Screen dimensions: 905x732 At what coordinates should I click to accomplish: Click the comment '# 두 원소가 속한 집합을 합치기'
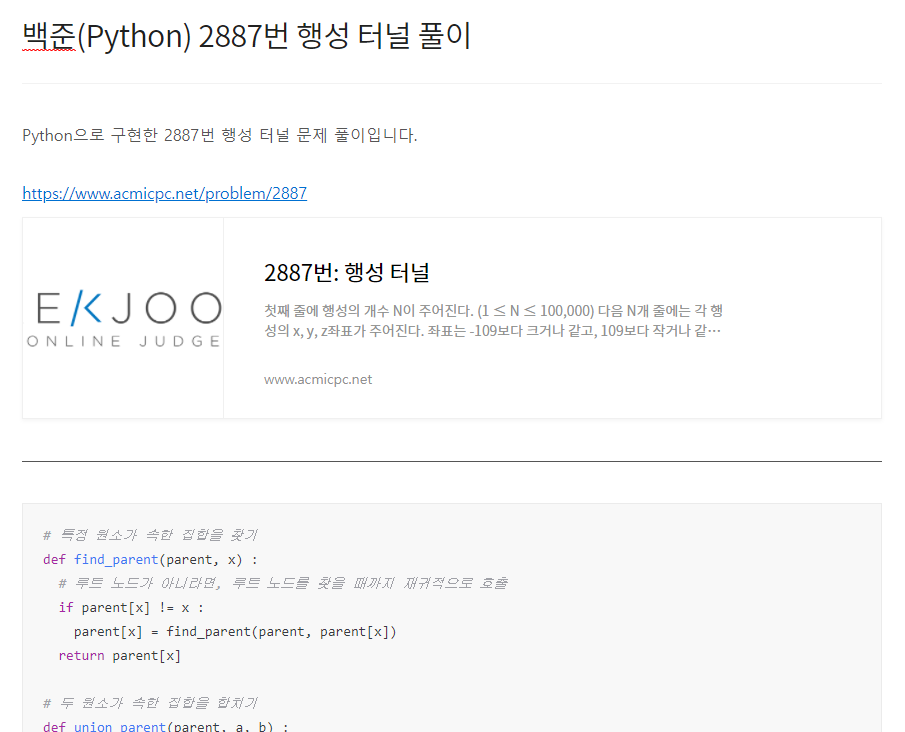(x=150, y=703)
